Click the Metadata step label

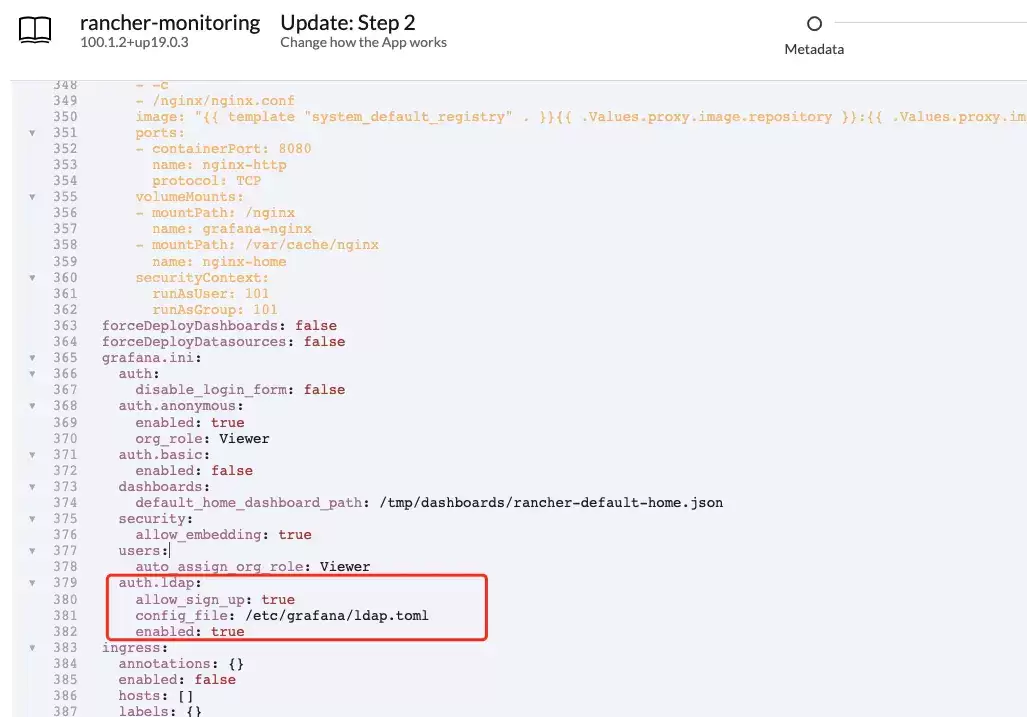814,49
